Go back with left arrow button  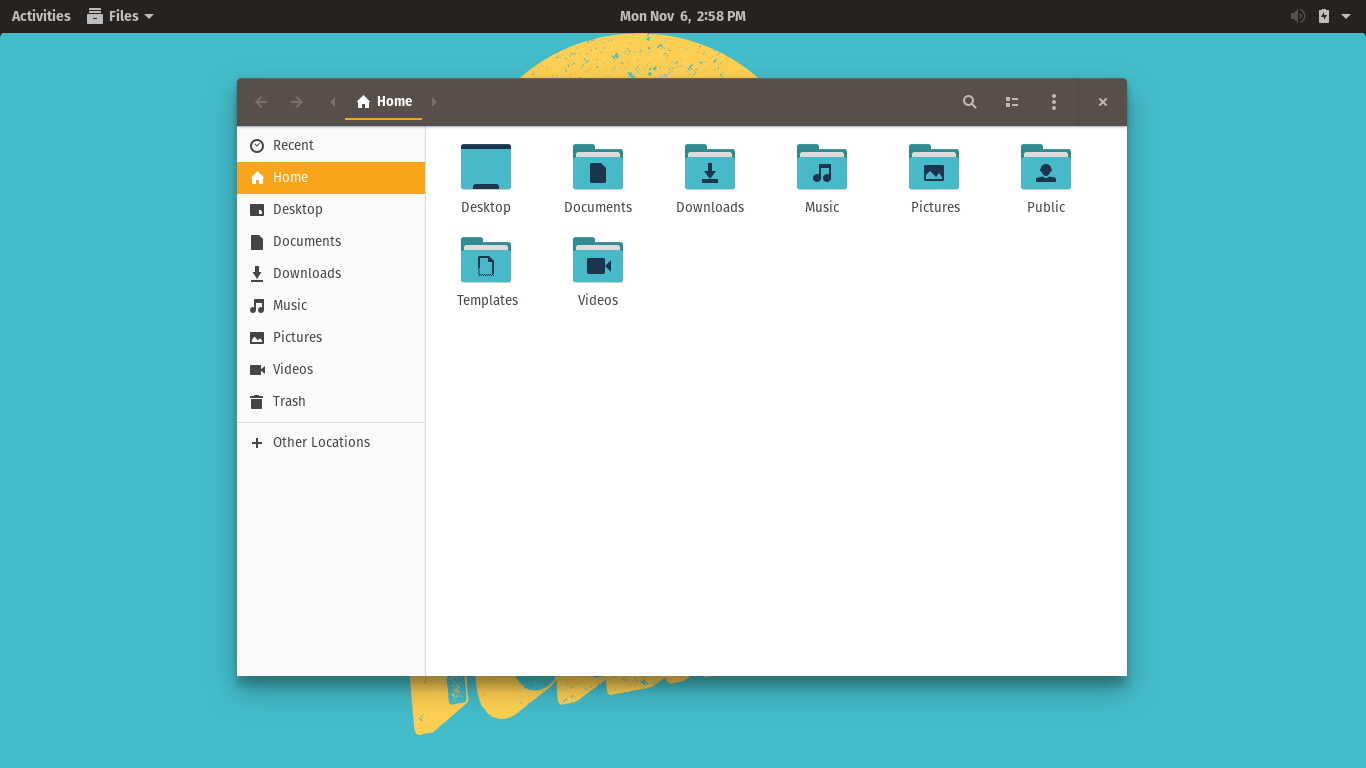pyautogui.click(x=261, y=102)
